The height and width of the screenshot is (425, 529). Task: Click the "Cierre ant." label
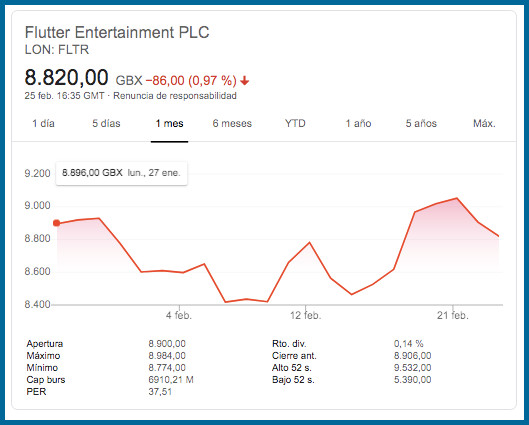tap(294, 356)
